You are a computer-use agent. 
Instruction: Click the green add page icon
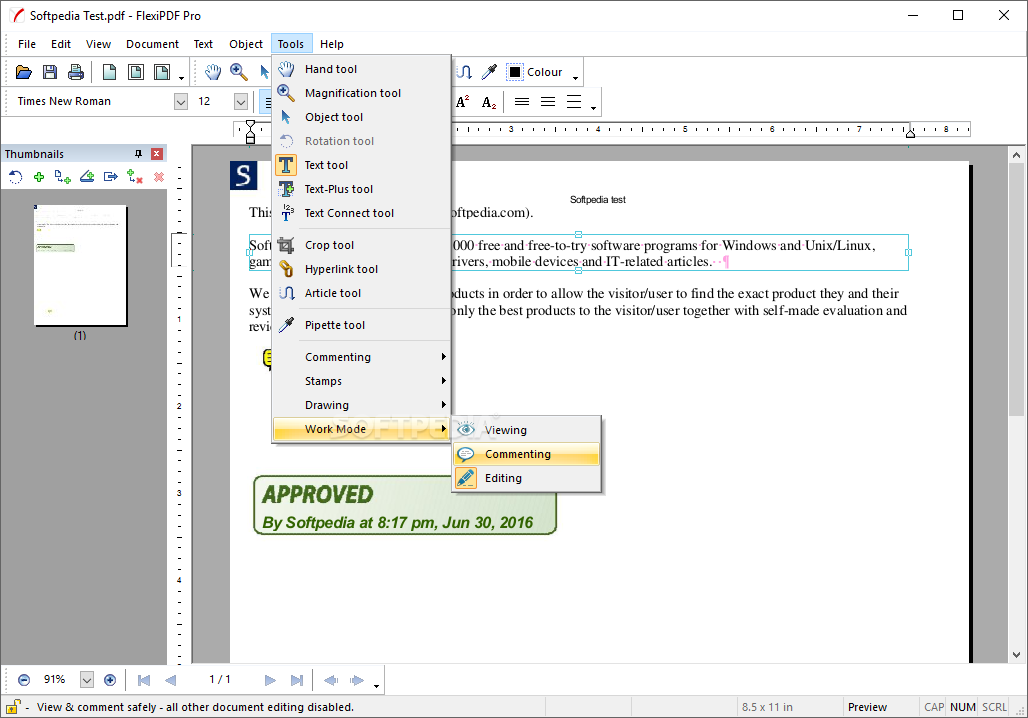click(x=39, y=177)
